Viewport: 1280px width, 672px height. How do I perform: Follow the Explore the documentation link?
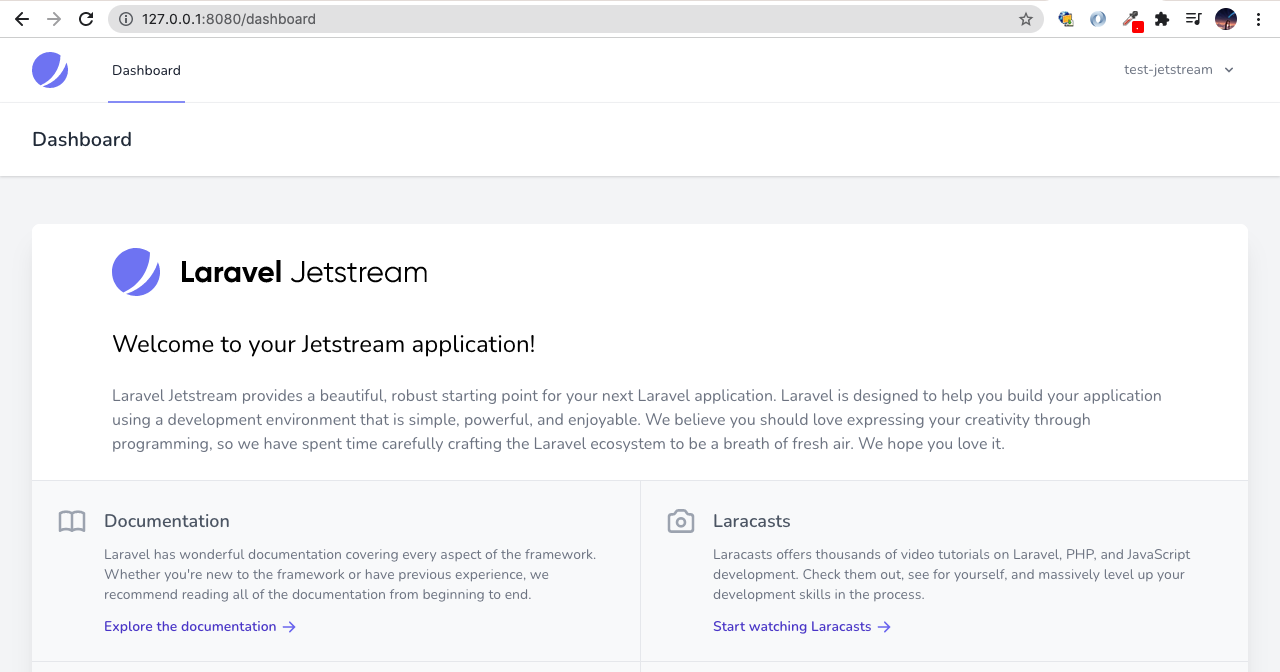pyautogui.click(x=200, y=627)
